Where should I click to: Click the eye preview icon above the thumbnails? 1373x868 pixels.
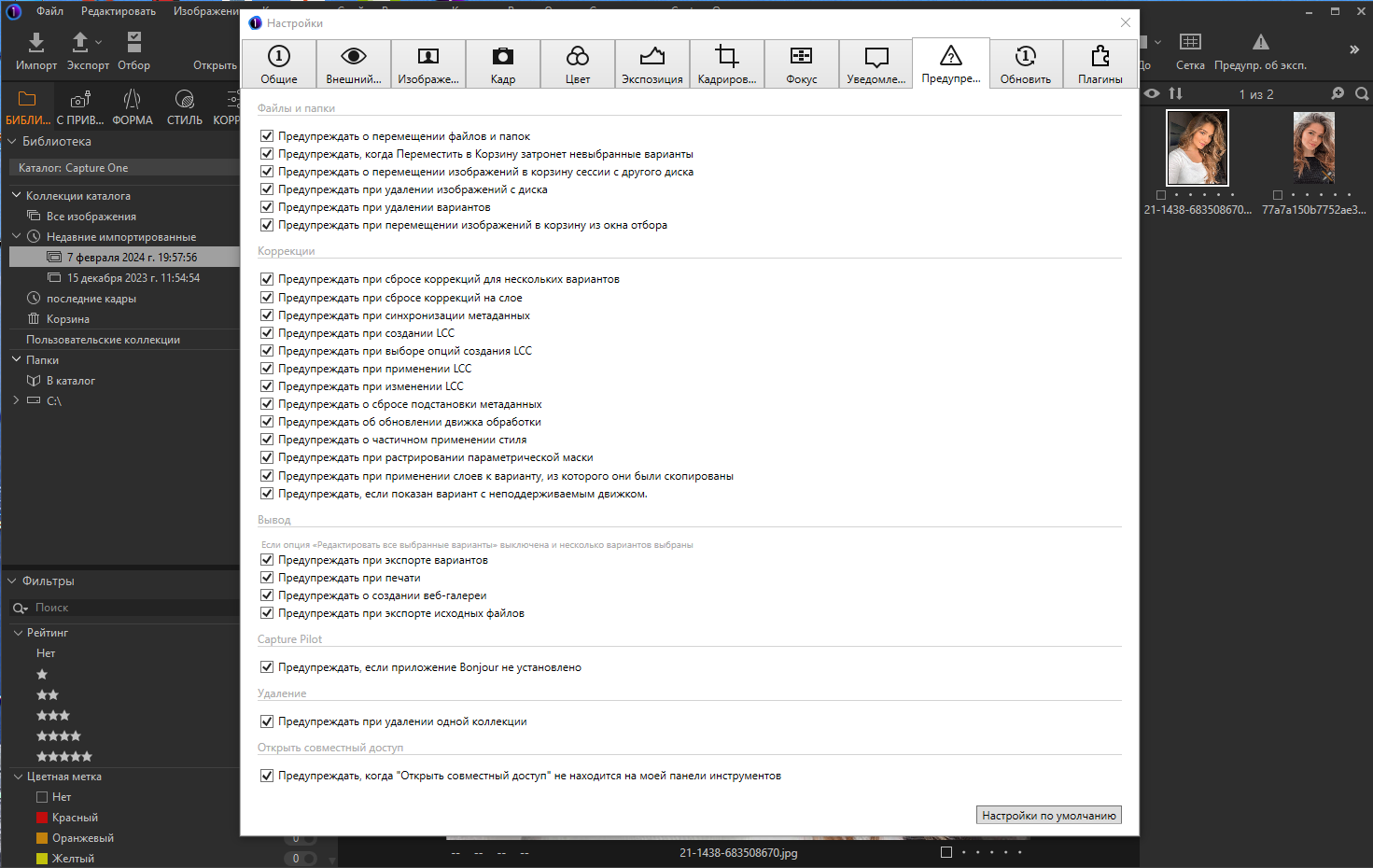tap(1152, 93)
